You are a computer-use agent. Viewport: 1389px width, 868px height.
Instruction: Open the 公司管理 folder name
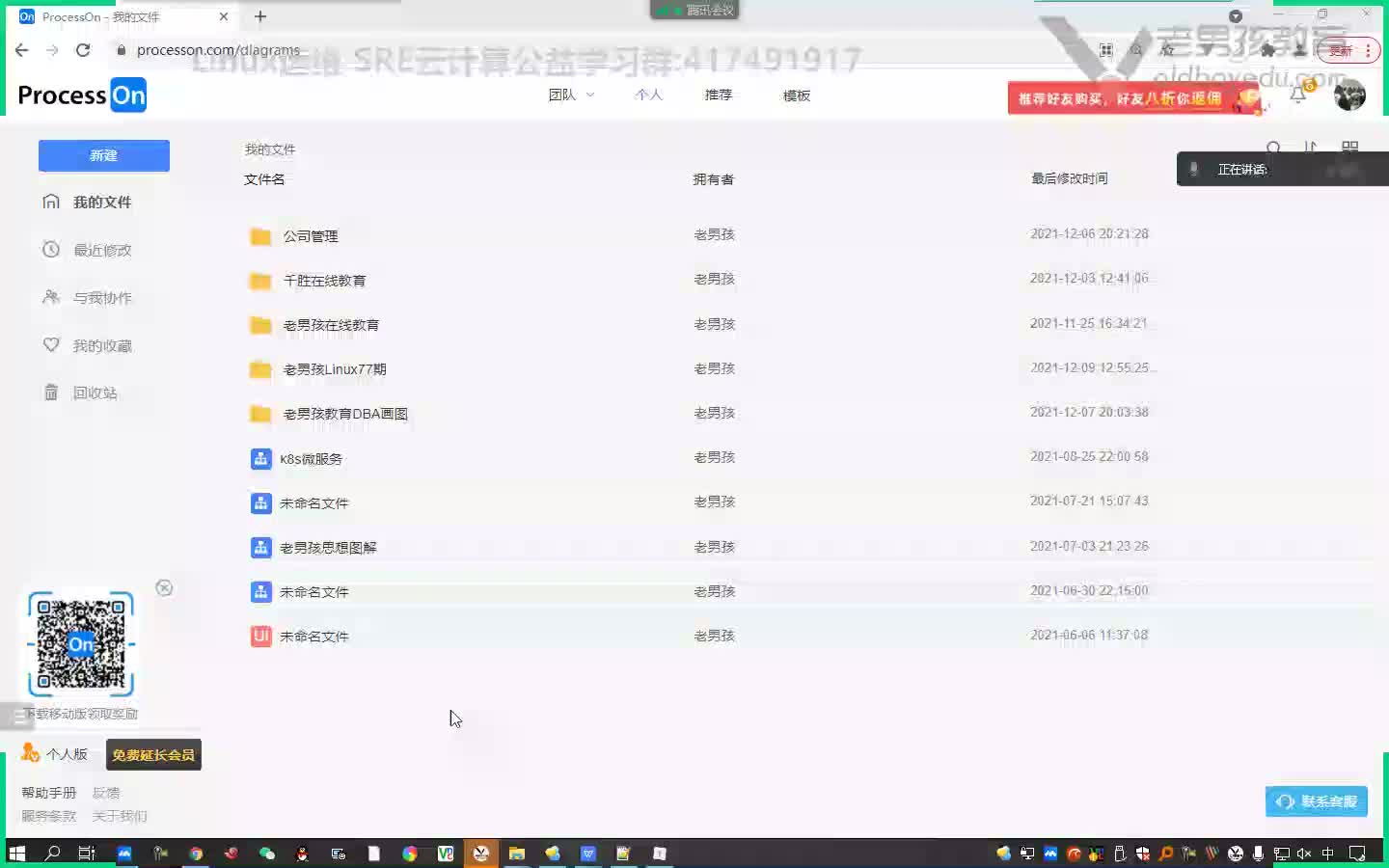coord(311,236)
